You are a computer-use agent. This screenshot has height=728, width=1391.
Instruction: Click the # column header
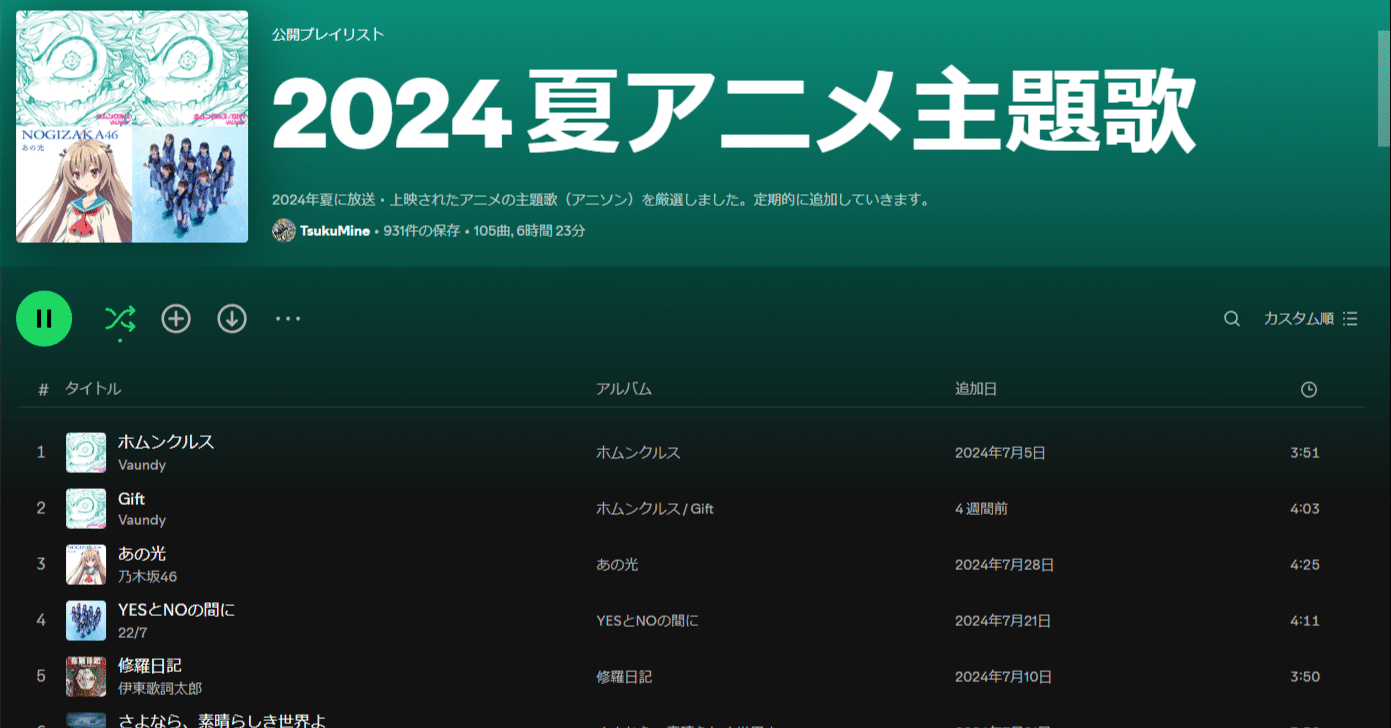pos(43,389)
